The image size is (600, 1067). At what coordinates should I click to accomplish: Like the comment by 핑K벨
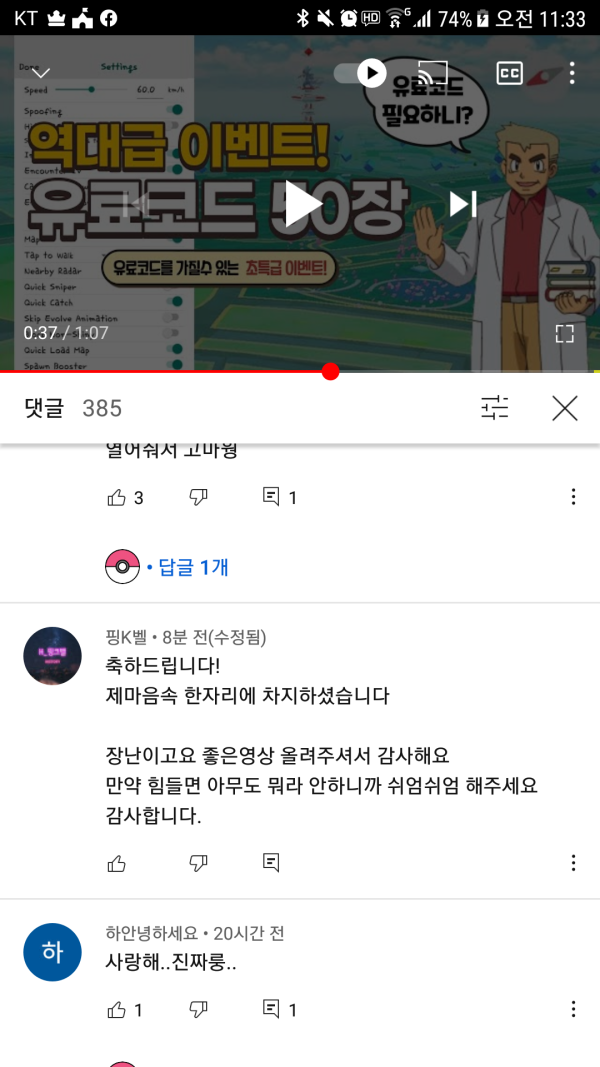coord(117,863)
